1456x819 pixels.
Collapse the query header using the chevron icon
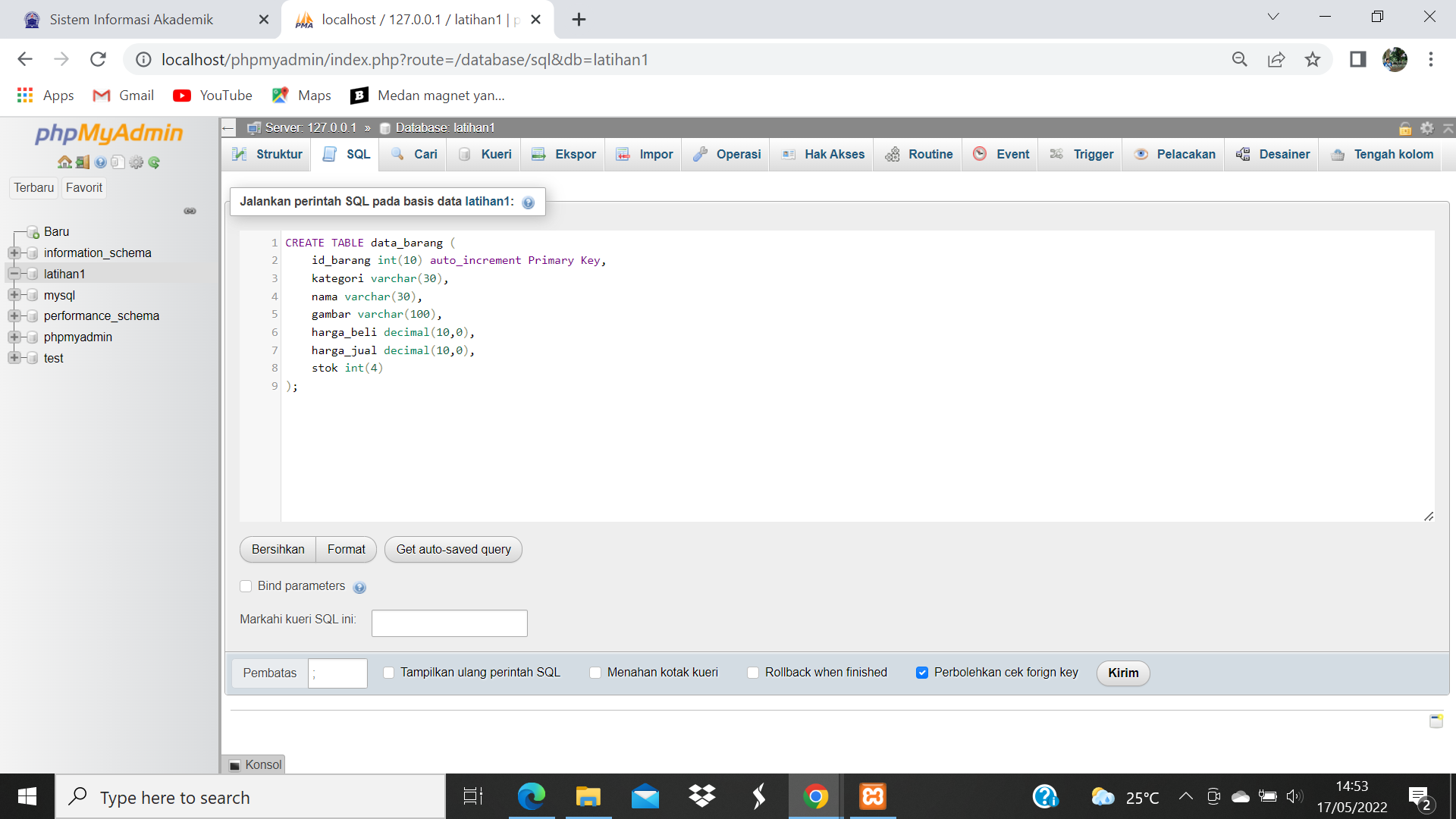(1447, 128)
